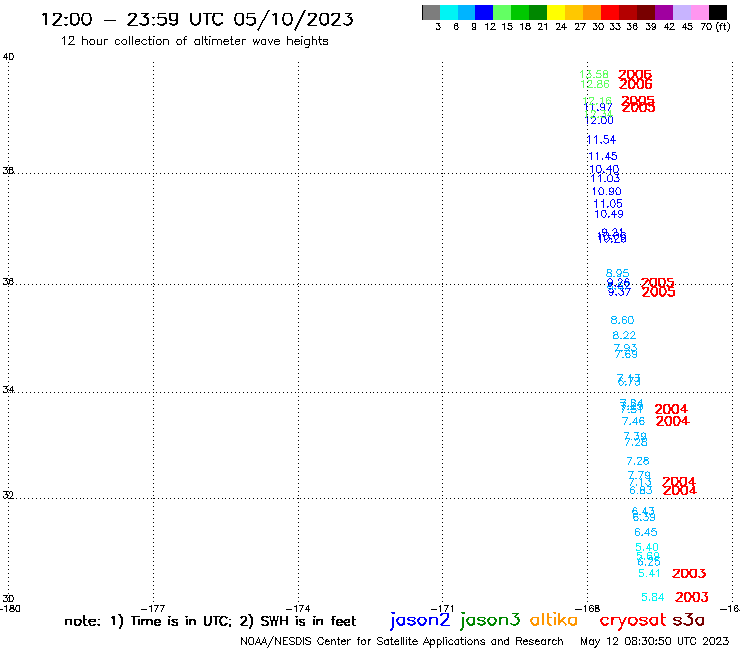Click the altika satellite legend label
Viewport: 740px width, 650px height.
pyautogui.click(x=553, y=620)
